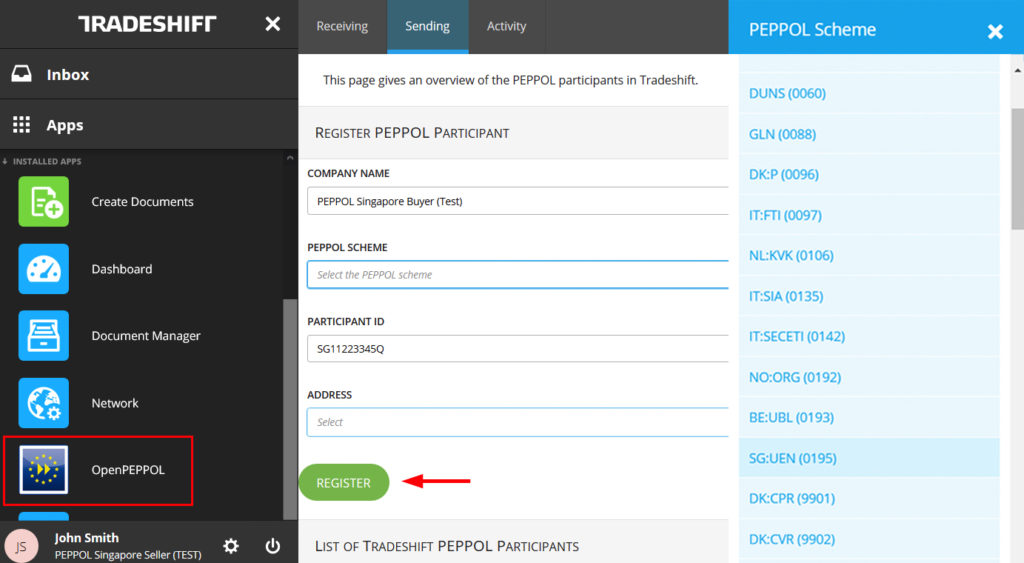Image resolution: width=1024 pixels, height=563 pixels.
Task: Click the John Smith user name
Action: coord(87,538)
